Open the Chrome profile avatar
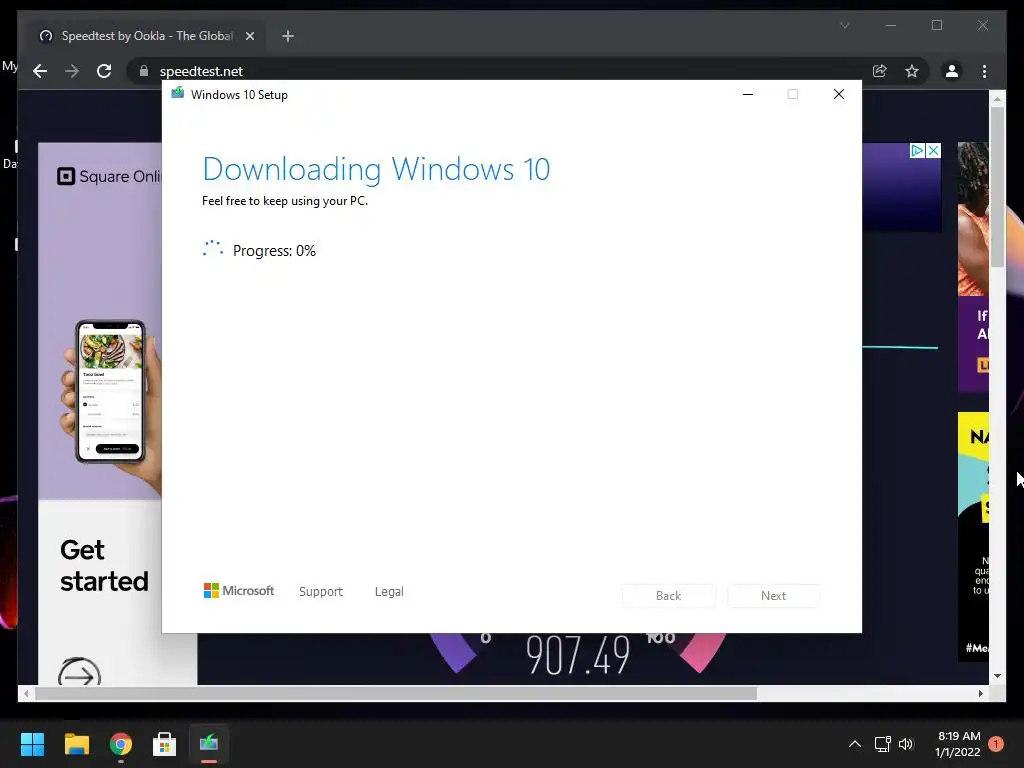The image size is (1024, 768). (x=952, y=71)
